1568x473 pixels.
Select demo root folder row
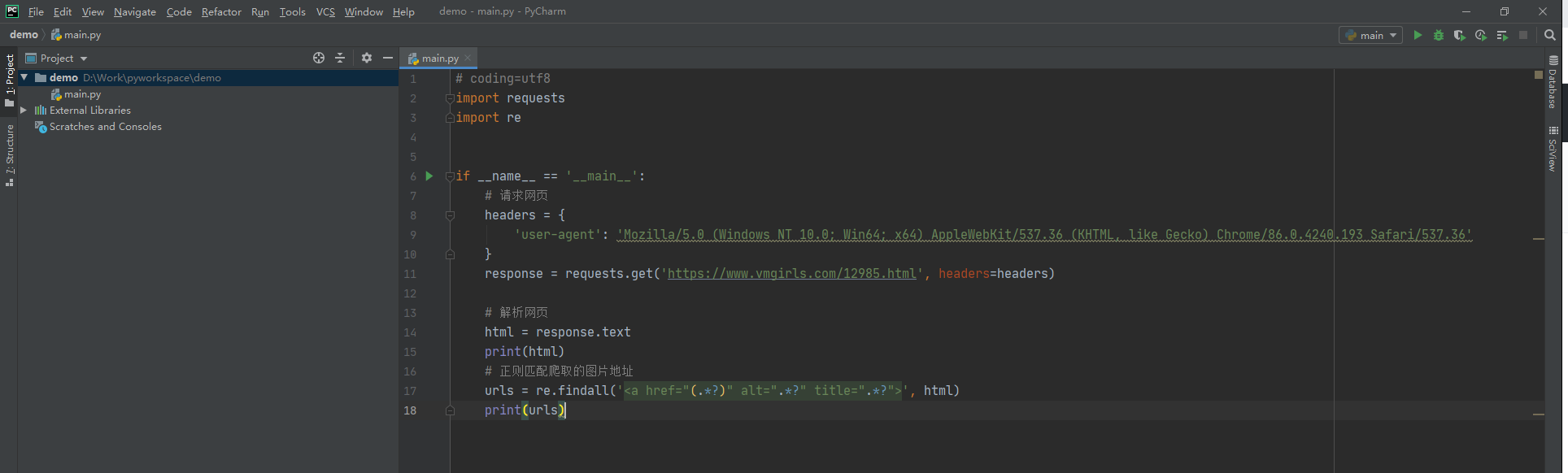point(208,77)
